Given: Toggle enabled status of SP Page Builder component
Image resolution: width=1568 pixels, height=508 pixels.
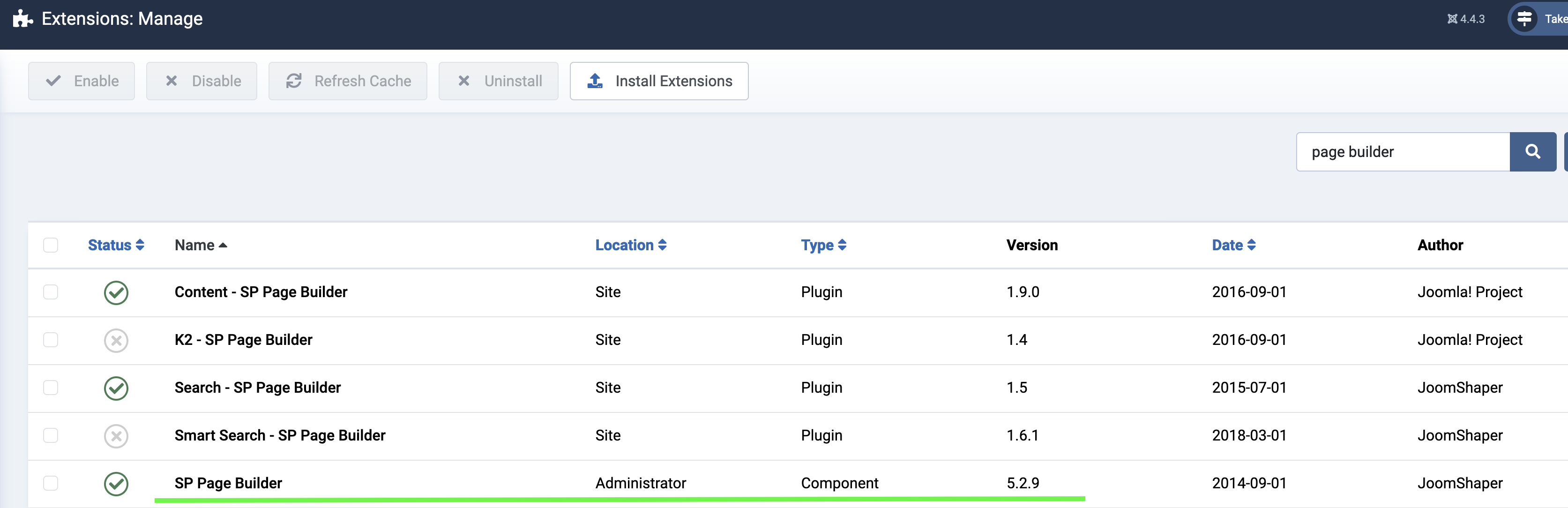Looking at the screenshot, I should pos(116,484).
